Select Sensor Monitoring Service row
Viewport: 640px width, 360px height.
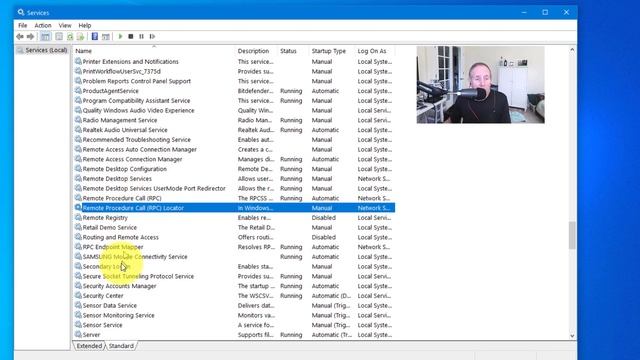click(x=118, y=315)
